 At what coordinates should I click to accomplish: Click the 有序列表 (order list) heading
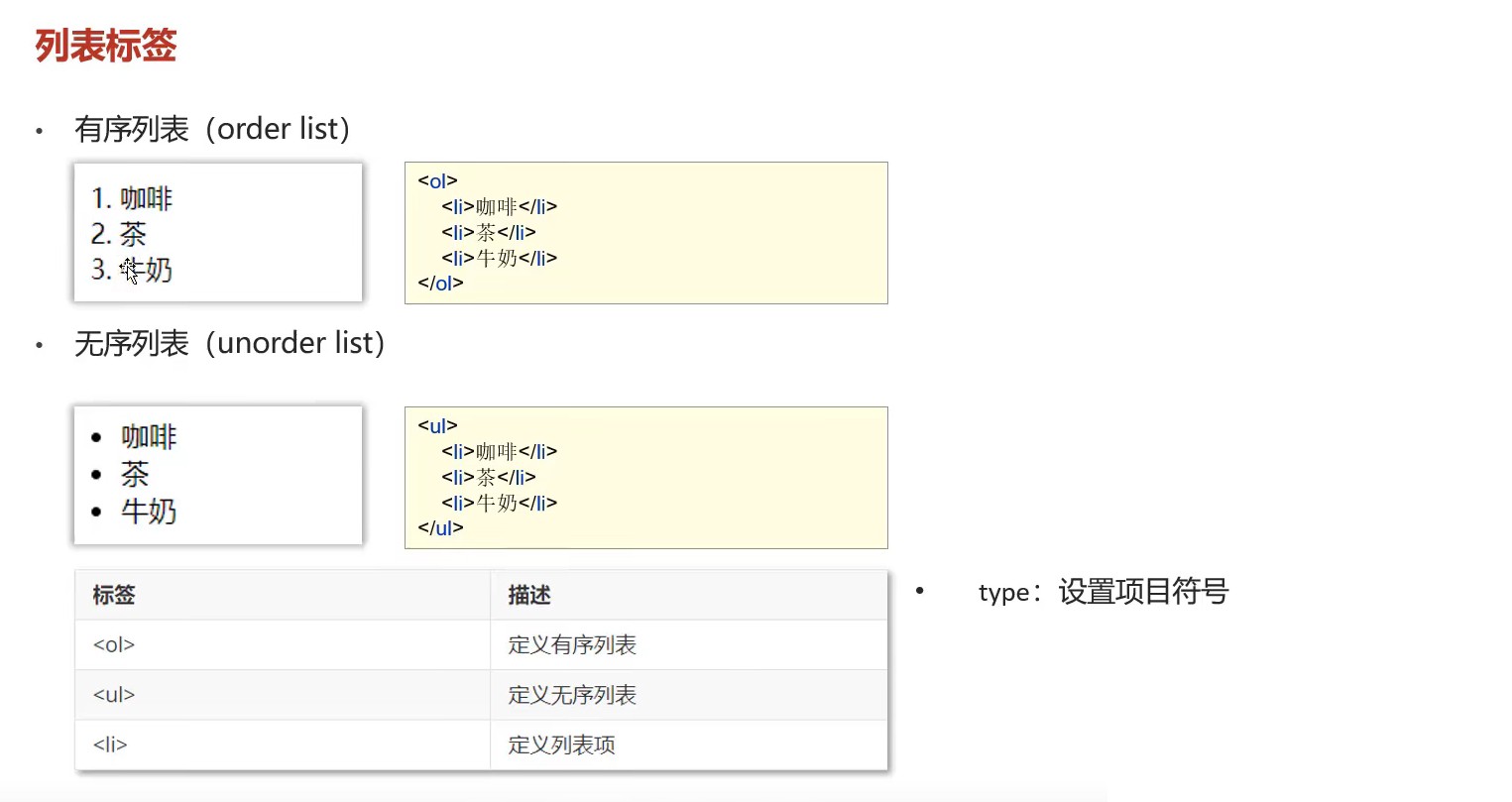point(212,129)
